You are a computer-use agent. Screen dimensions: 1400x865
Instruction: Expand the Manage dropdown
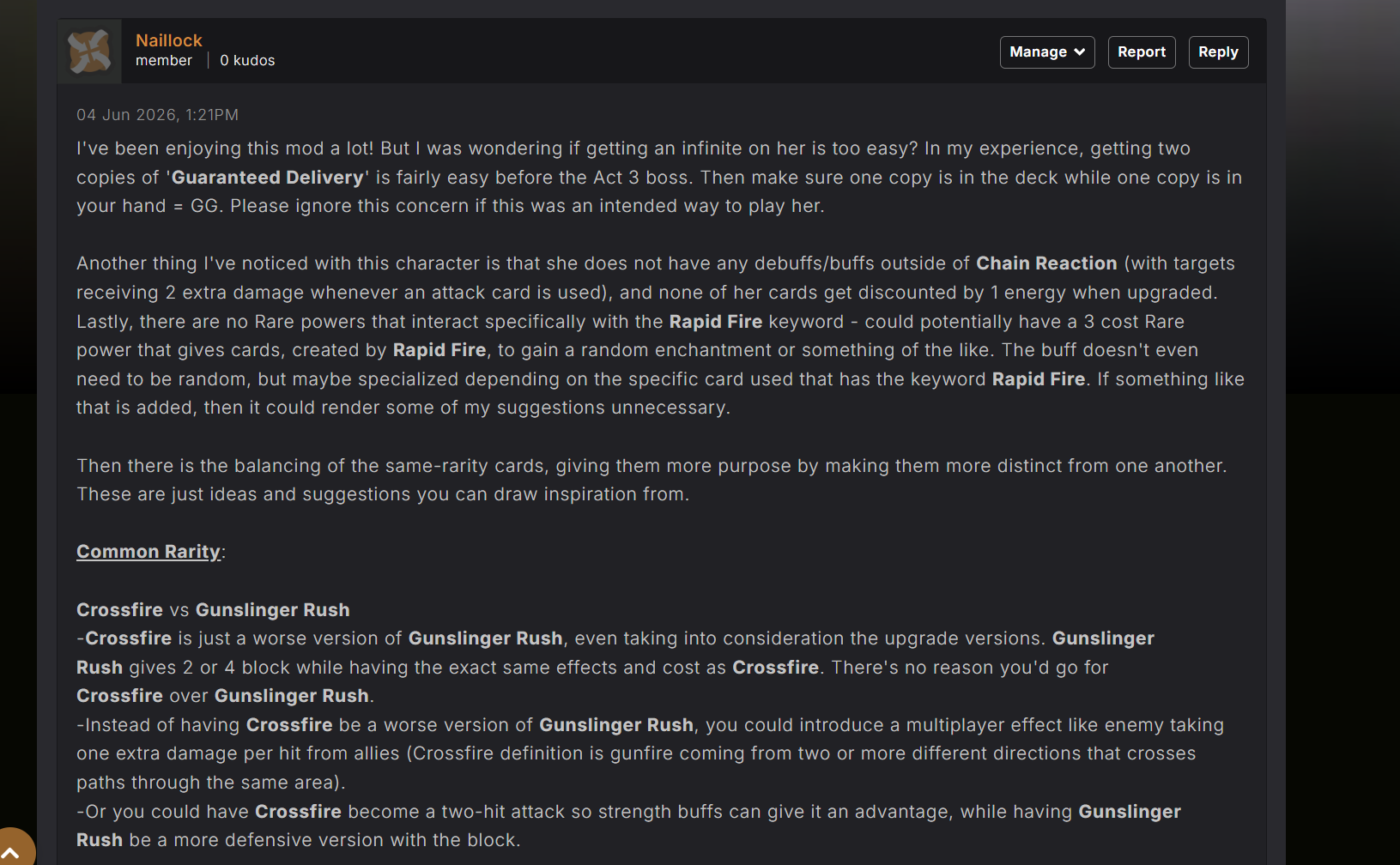1047,52
